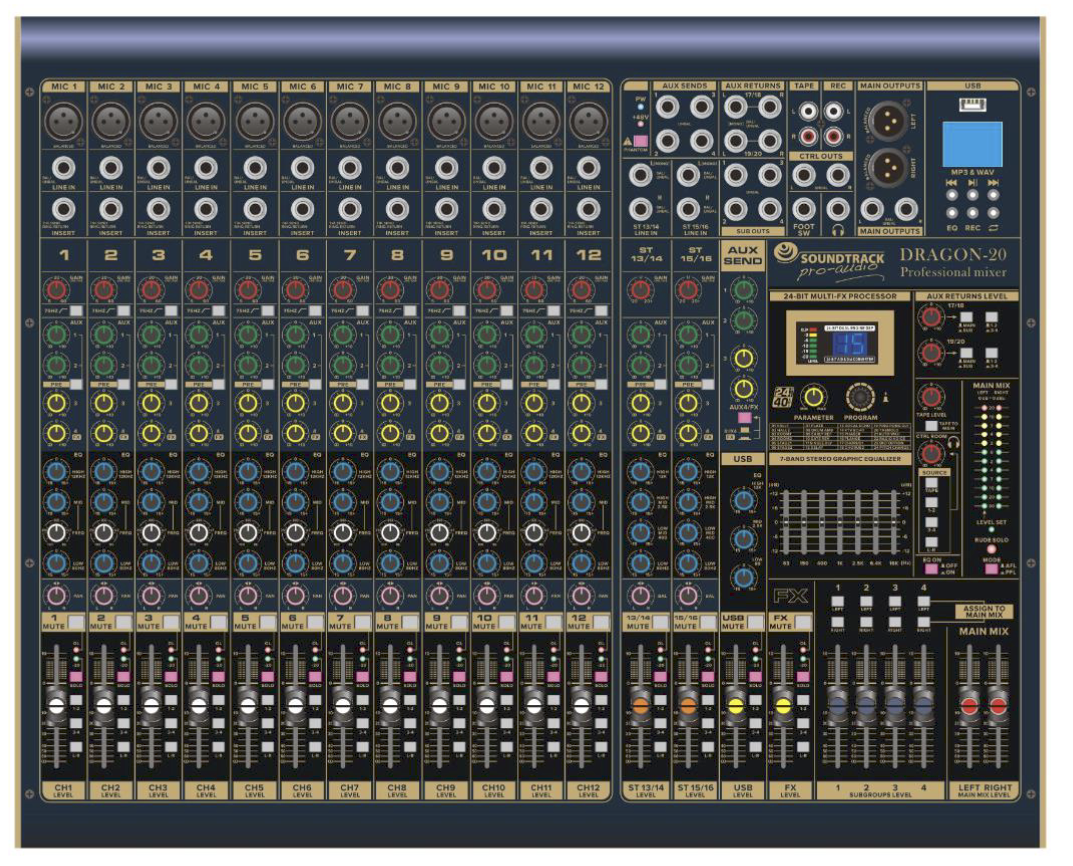Image resolution: width=1073 pixels, height=866 pixels.
Task: Click the blue MP3 & WAV display
Action: pyautogui.click(x=972, y=144)
